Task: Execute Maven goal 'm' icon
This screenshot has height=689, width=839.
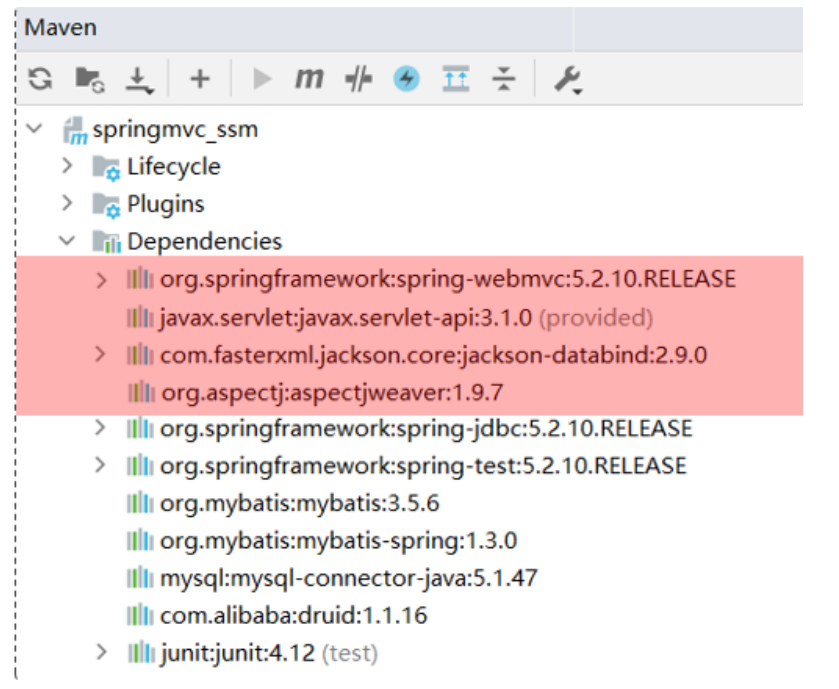Action: tap(309, 79)
